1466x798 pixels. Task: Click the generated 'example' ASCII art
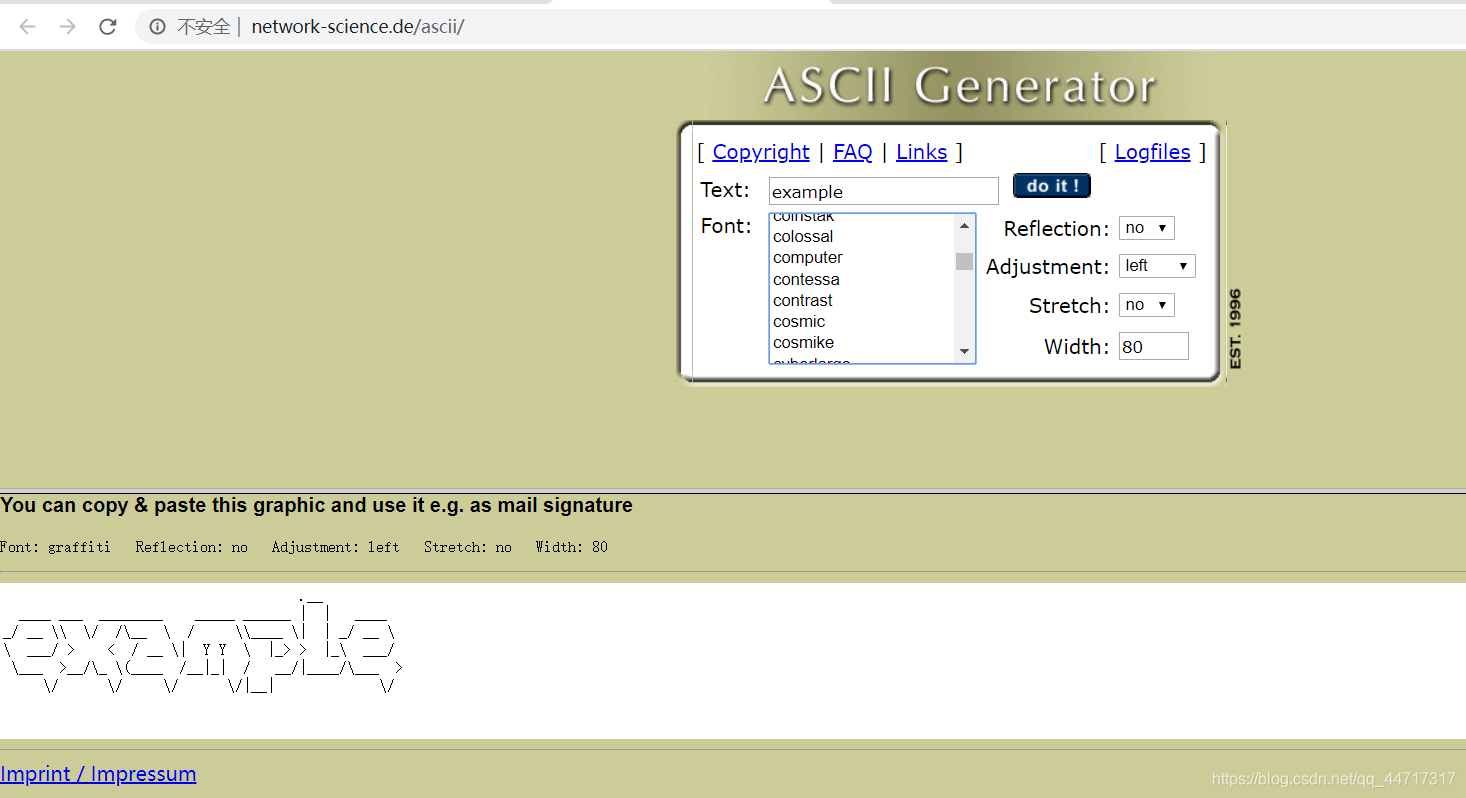click(203, 645)
